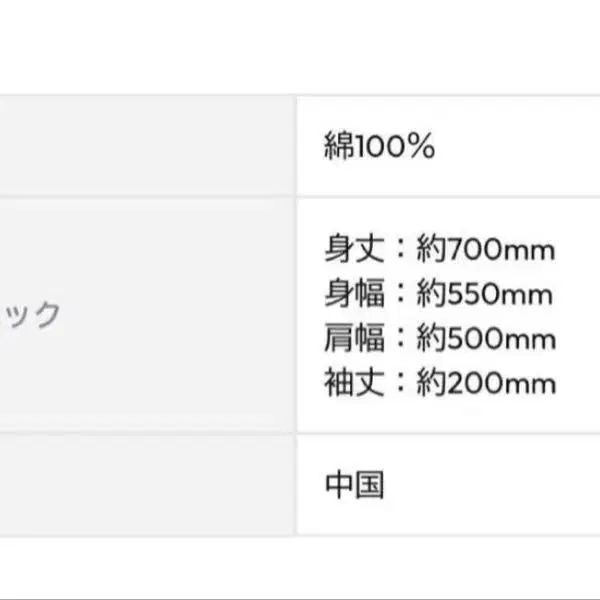Select the 身幅 body width label

(x=354, y=293)
